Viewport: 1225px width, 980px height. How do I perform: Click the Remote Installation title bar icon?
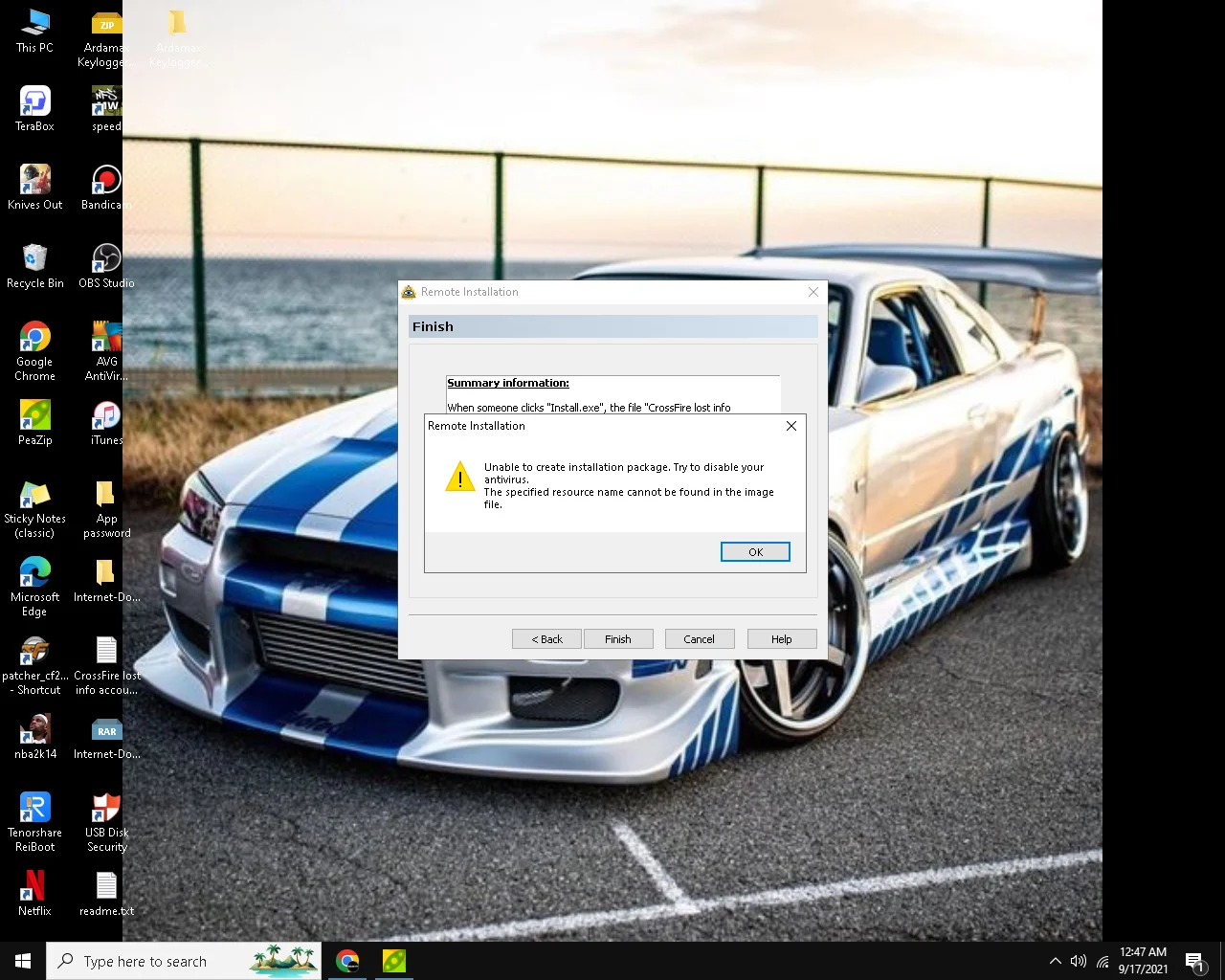(409, 292)
